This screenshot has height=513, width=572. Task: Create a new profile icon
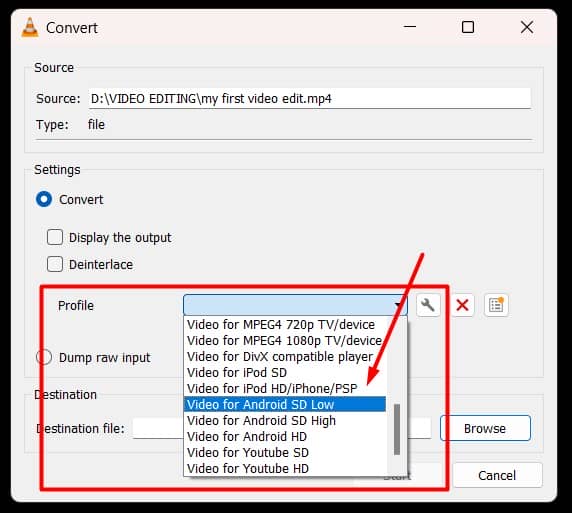[496, 305]
